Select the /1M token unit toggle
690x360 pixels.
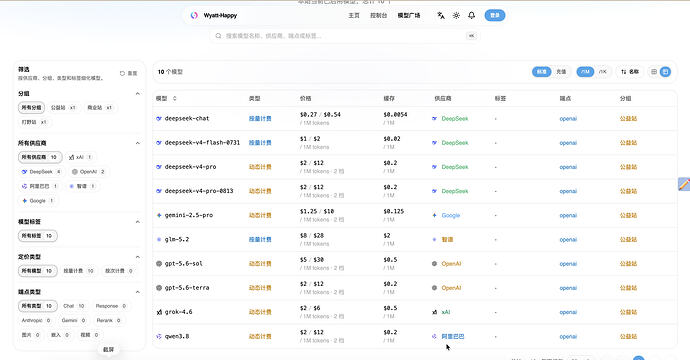pyautogui.click(x=585, y=72)
